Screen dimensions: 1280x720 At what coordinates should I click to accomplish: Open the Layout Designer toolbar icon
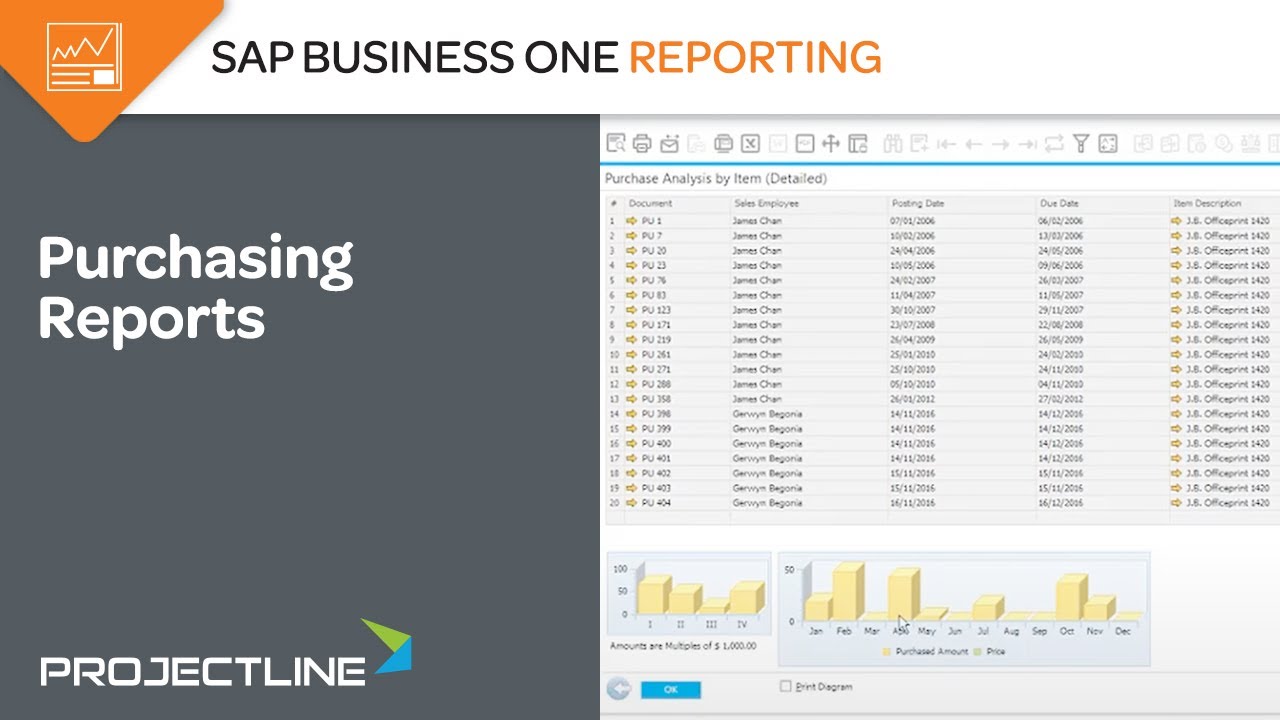coord(858,144)
